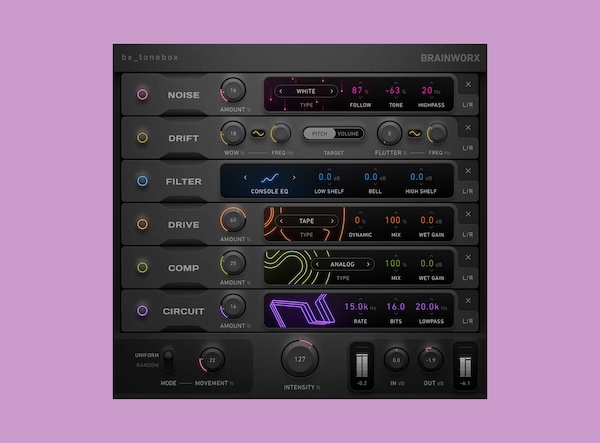This screenshot has height=443, width=600.
Task: Click the purple Circuit graphic
Action: (300, 310)
